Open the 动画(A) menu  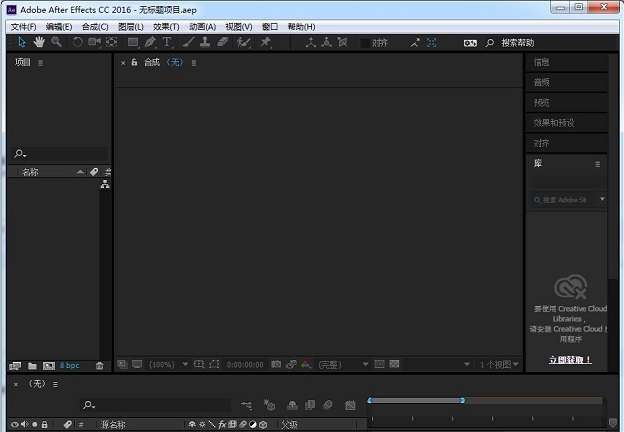pos(203,27)
